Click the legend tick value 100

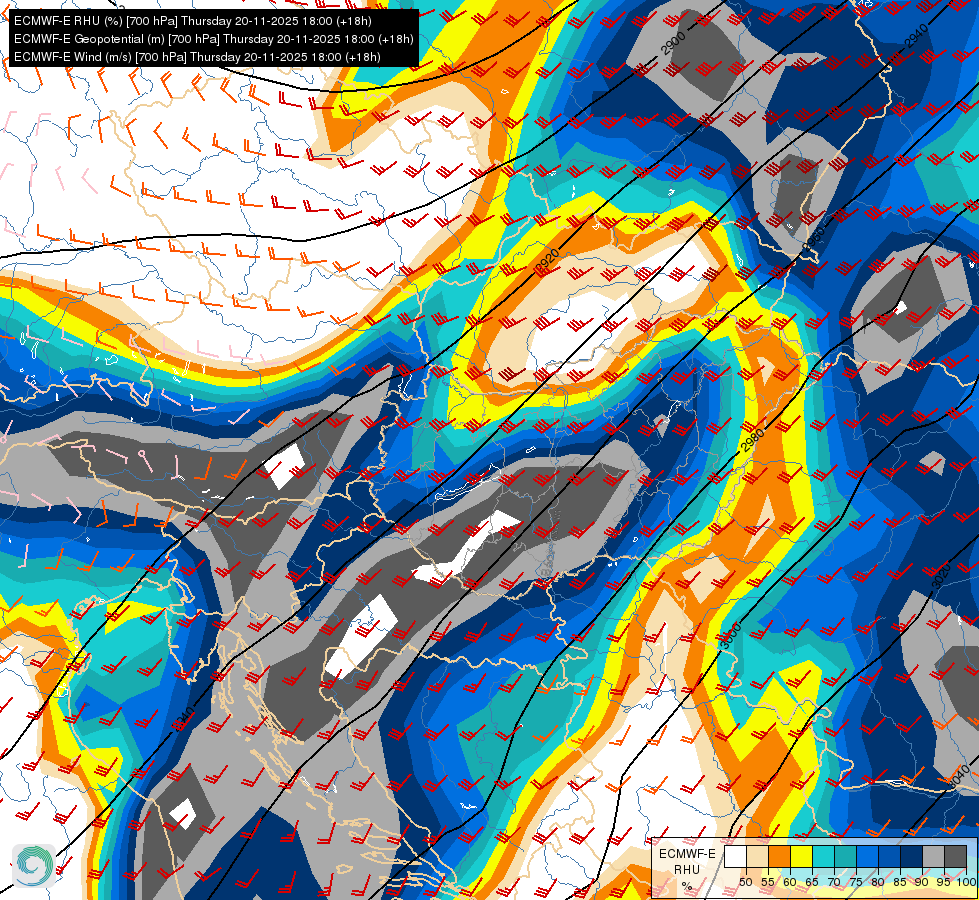[966, 883]
